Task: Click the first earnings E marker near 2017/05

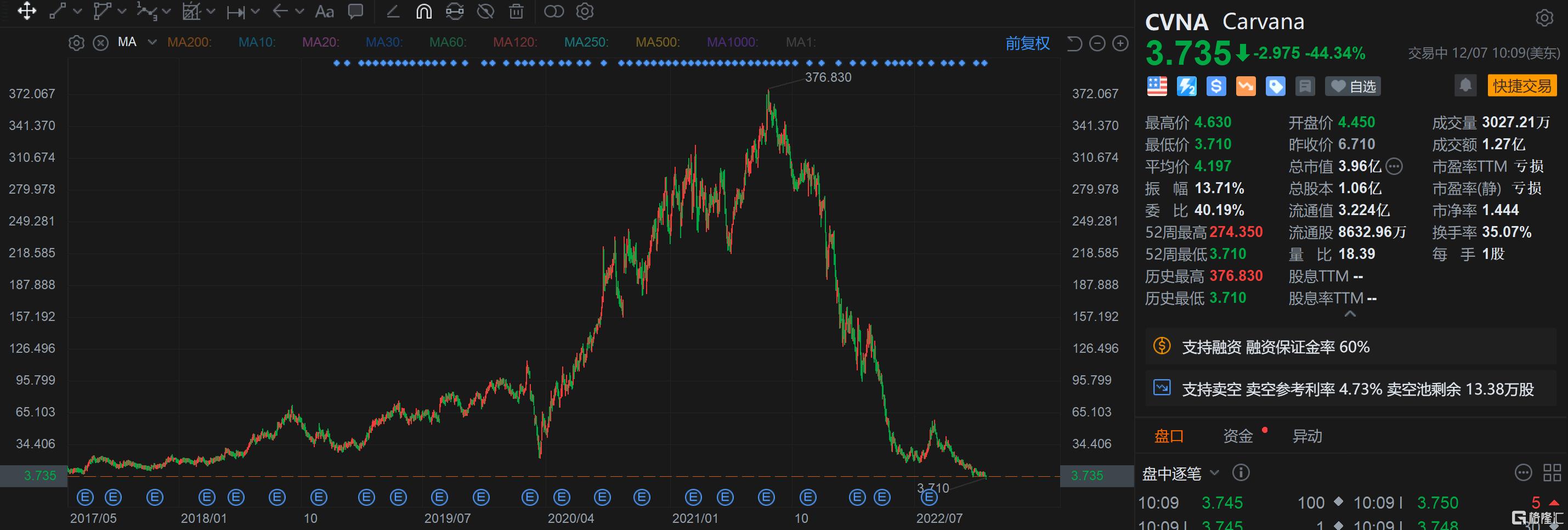Action: [x=85, y=498]
